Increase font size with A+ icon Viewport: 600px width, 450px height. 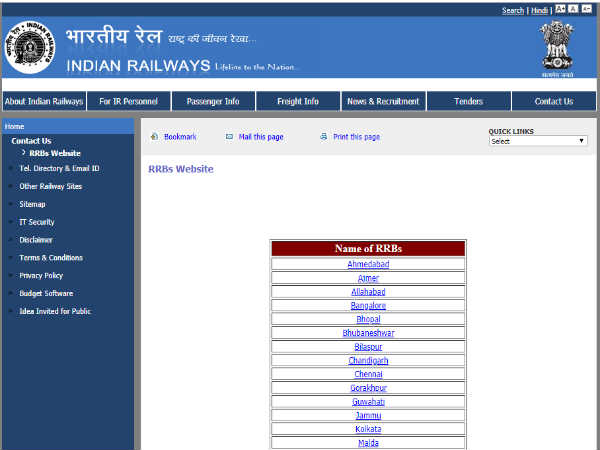(x=560, y=9)
